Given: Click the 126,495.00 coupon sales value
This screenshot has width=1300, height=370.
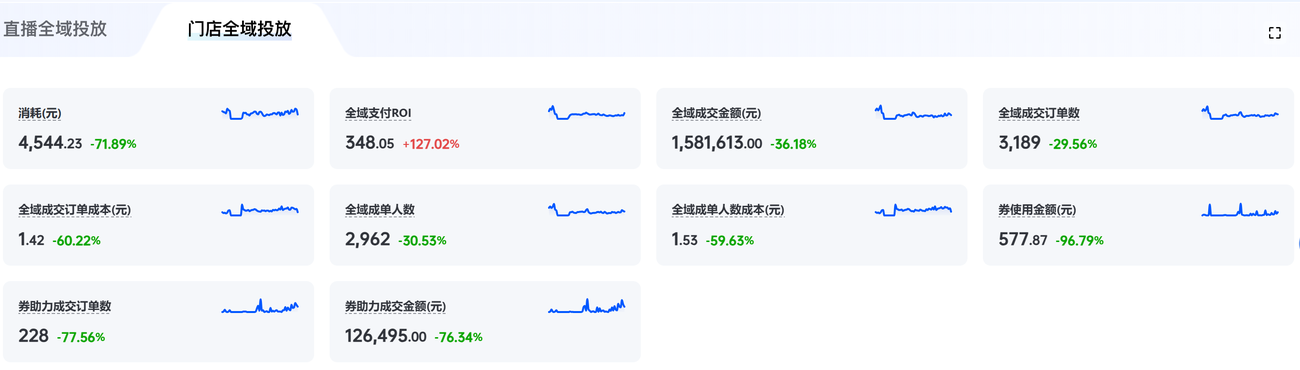Looking at the screenshot, I should pos(386,336).
